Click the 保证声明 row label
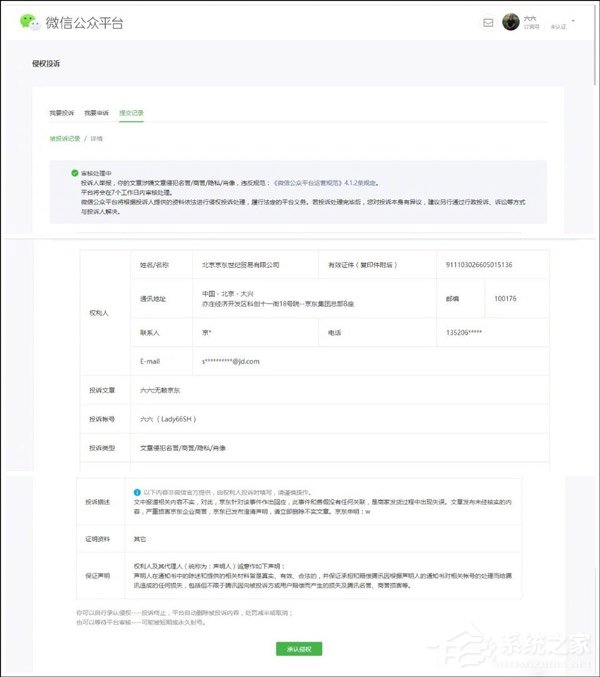 click(x=98, y=576)
